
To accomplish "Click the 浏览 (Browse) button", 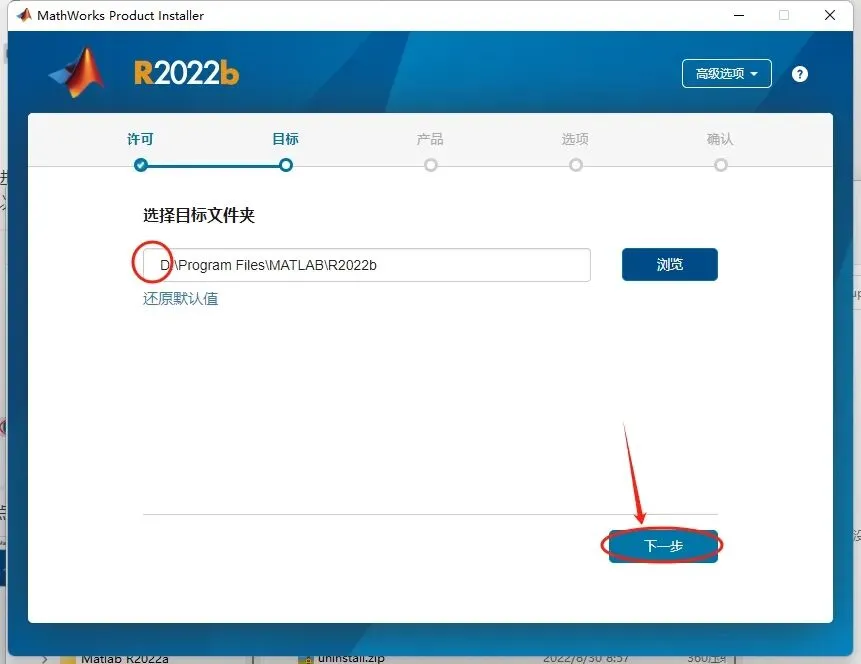I will click(x=669, y=264).
